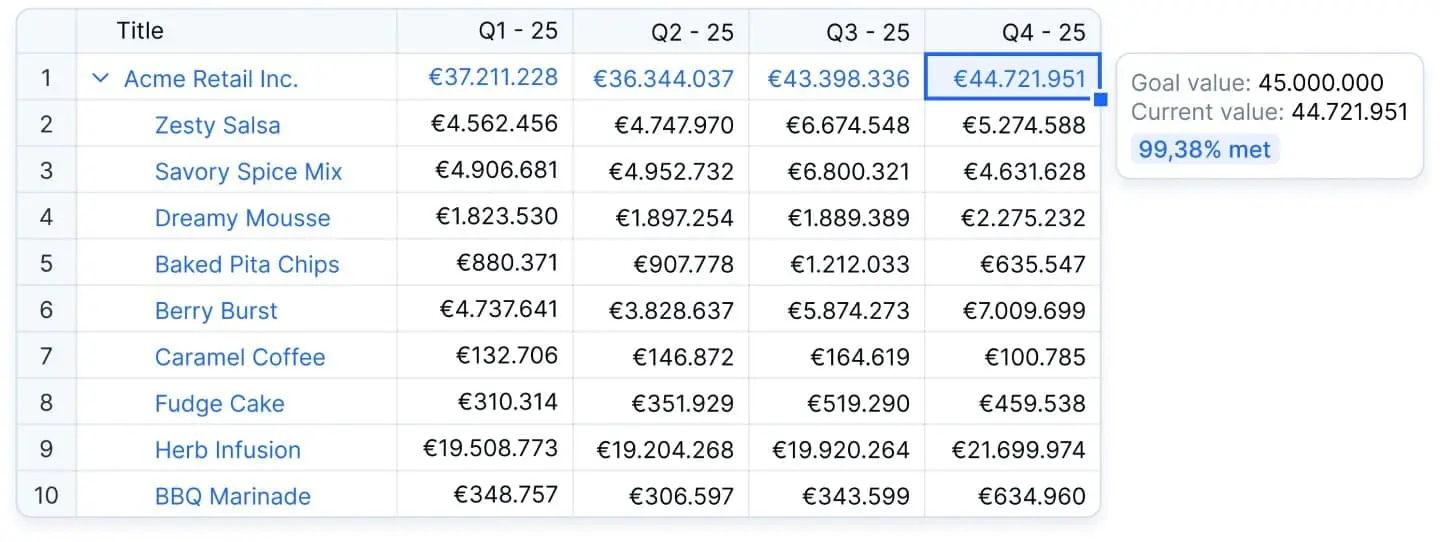
Task: Collapse the Acme Retail Inc. row
Action: (100, 79)
